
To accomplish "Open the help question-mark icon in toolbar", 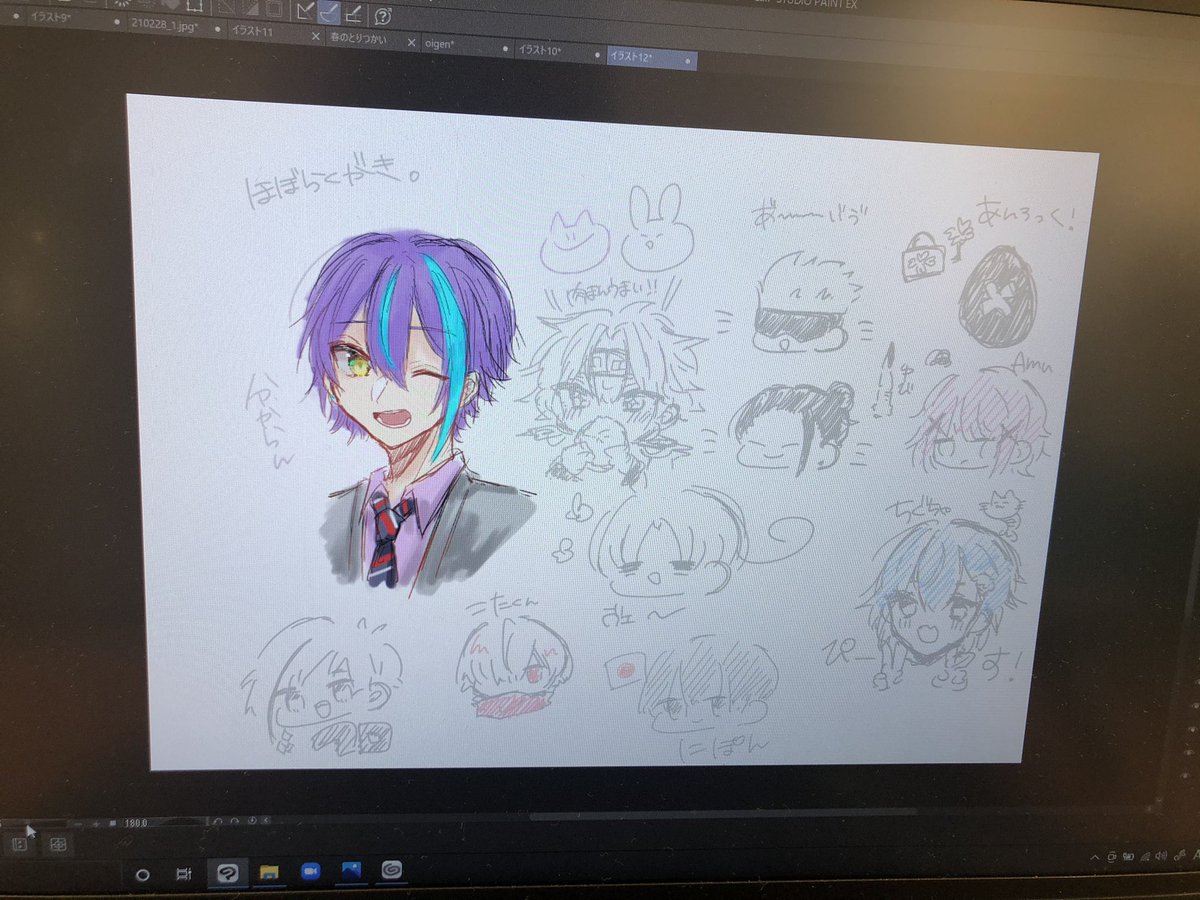I will [382, 16].
